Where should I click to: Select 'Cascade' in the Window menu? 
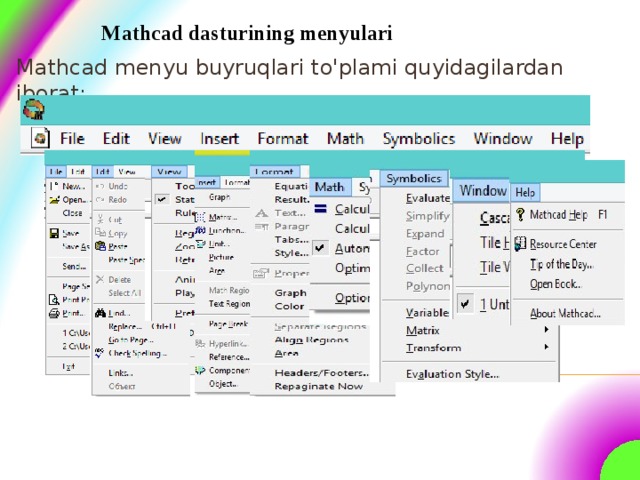[x=495, y=218]
